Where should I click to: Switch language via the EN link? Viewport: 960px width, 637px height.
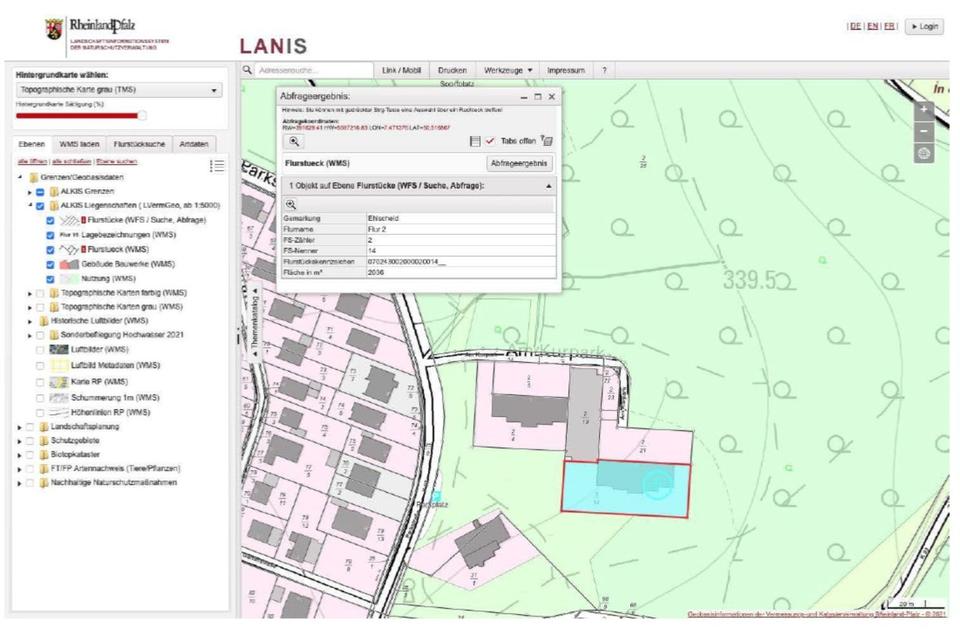[x=872, y=27]
